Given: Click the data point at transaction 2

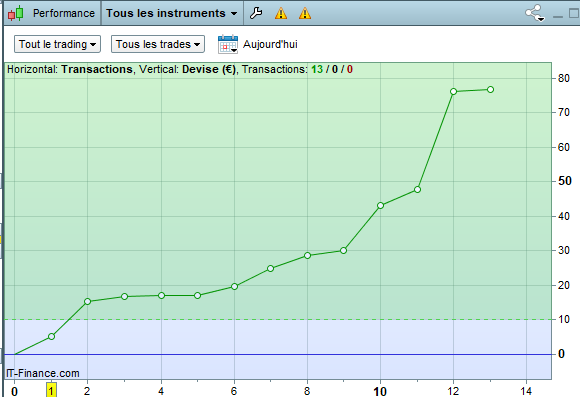Looking at the screenshot, I should (88, 302).
